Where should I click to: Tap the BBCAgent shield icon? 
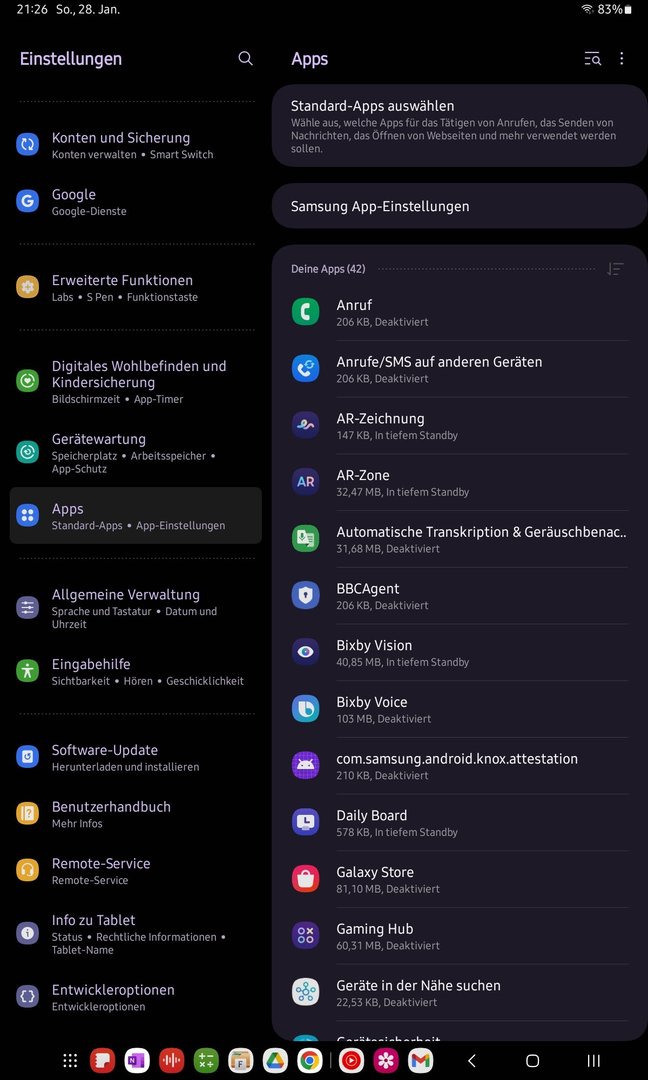305,595
